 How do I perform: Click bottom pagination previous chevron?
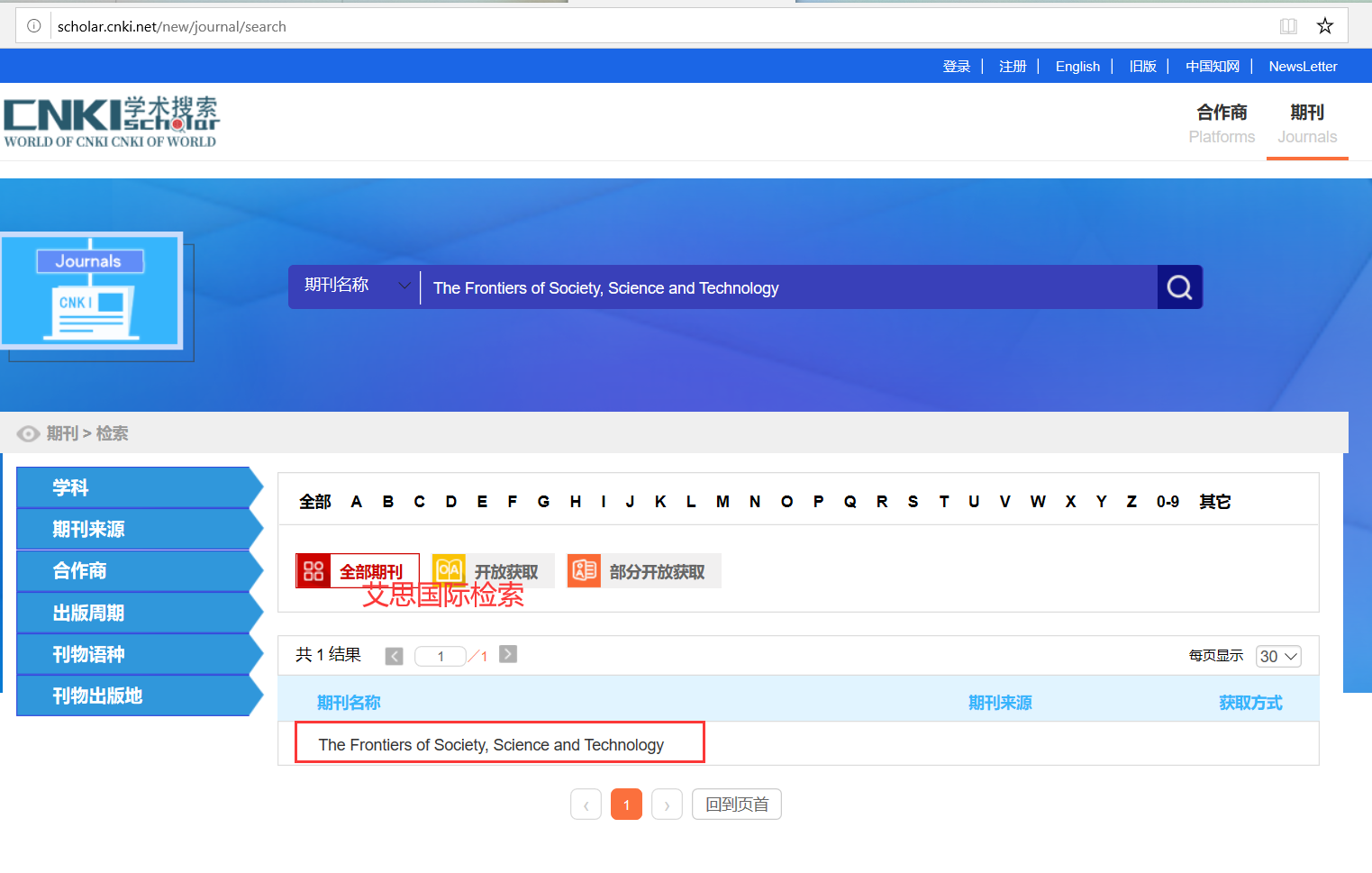click(x=586, y=805)
